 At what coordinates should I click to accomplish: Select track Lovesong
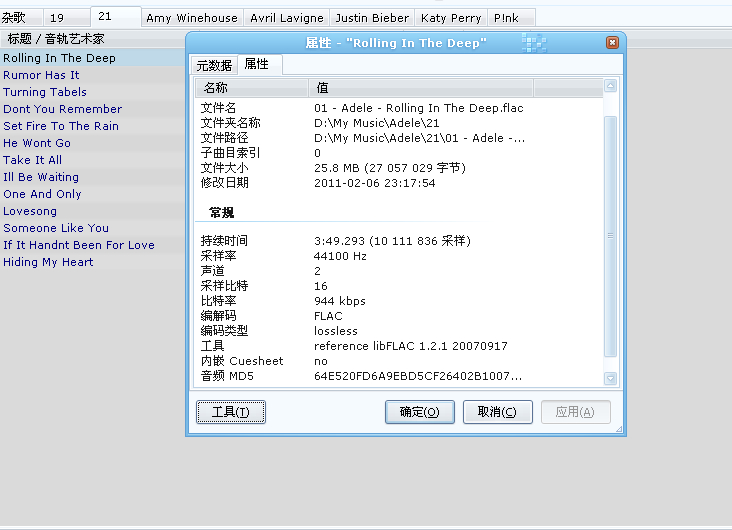92,211
